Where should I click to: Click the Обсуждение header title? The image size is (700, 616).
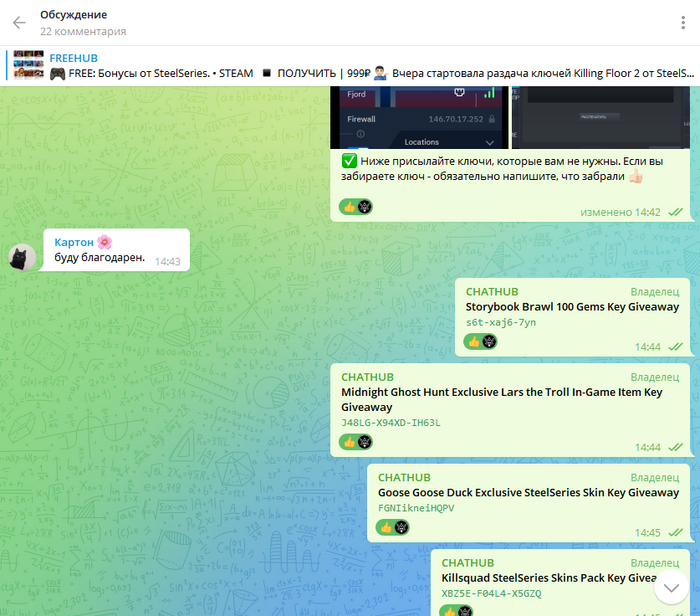(74, 15)
